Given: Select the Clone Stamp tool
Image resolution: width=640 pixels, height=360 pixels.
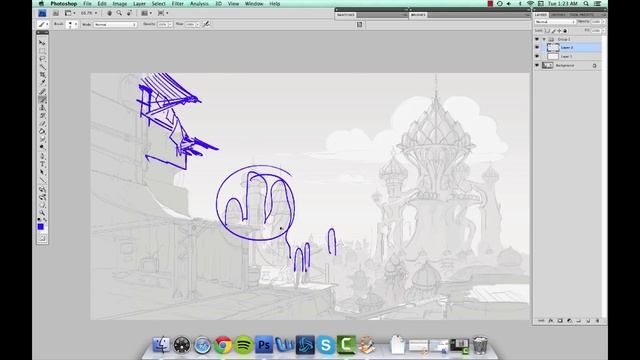Looking at the screenshot, I should point(42,108).
